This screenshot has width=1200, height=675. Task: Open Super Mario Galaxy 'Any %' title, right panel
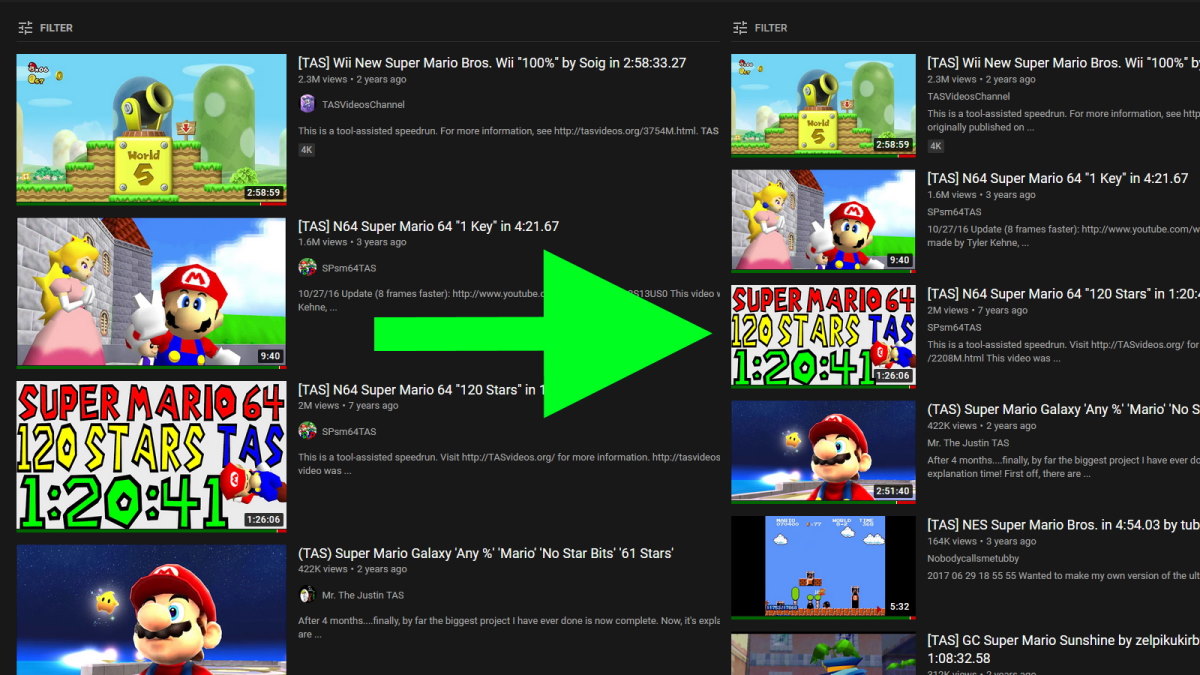coord(1063,409)
